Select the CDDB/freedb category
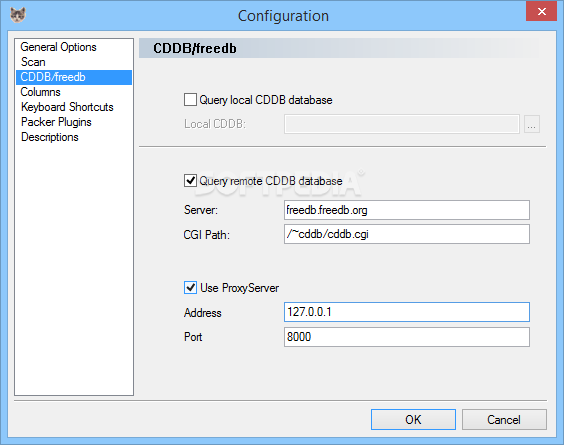This screenshot has height=445, width=564. [x=74, y=77]
